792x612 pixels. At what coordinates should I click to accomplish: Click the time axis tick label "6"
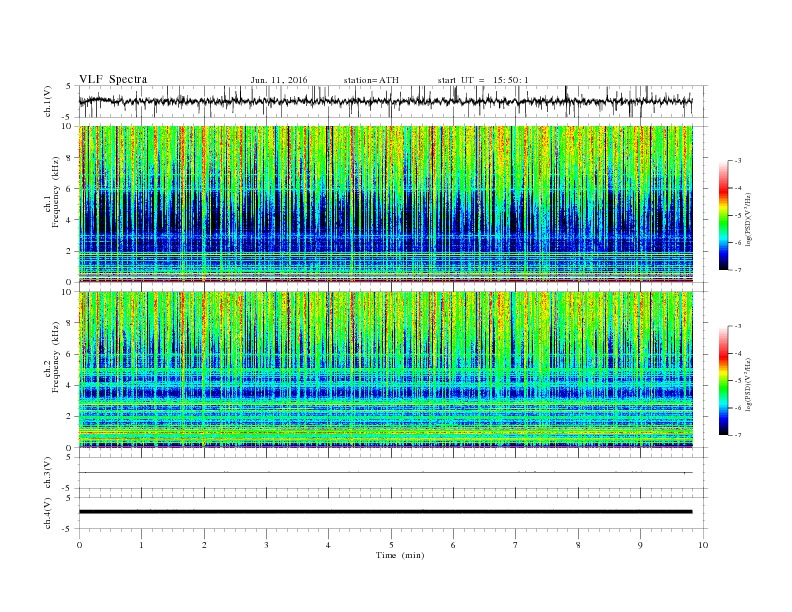[453, 545]
